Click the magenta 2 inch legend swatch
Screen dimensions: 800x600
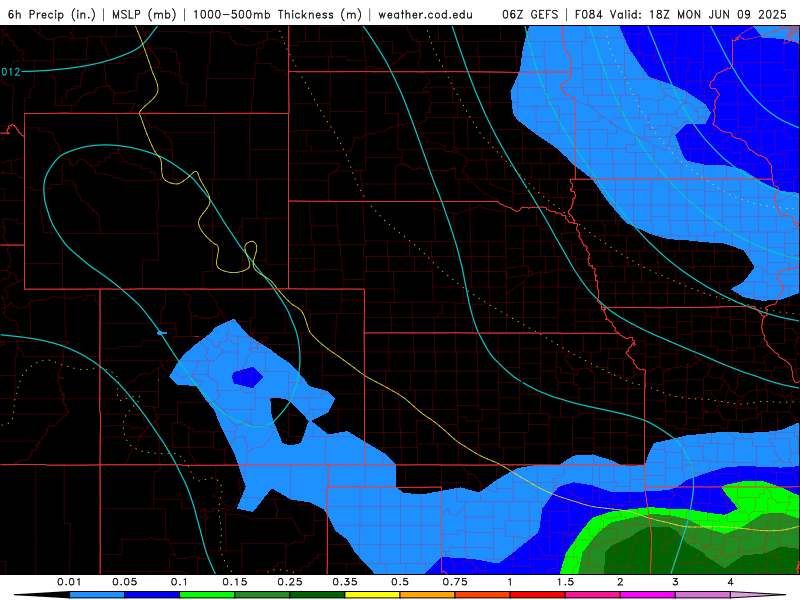(x=648, y=595)
